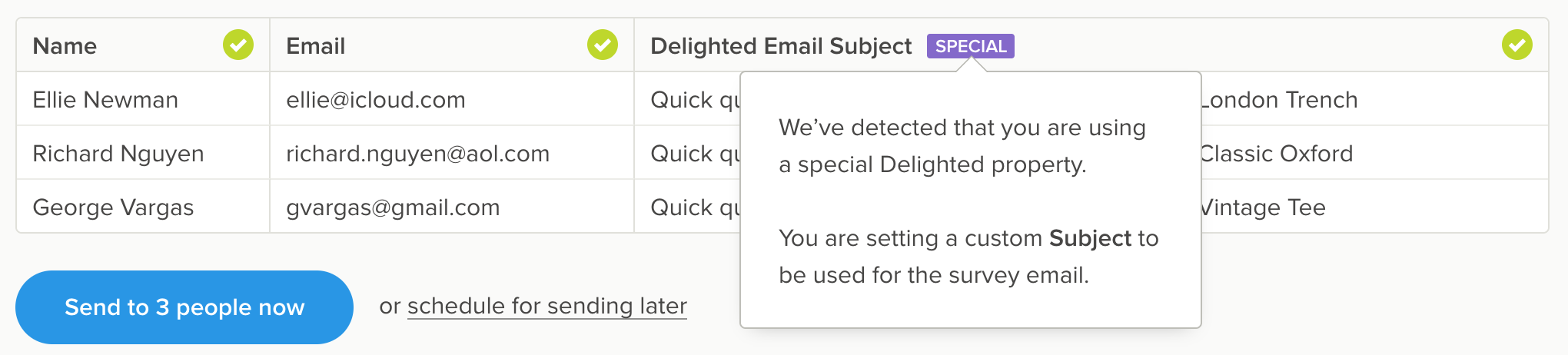Click the Vintage Tee subject text
This screenshot has width=1568, height=355.
[1264, 207]
